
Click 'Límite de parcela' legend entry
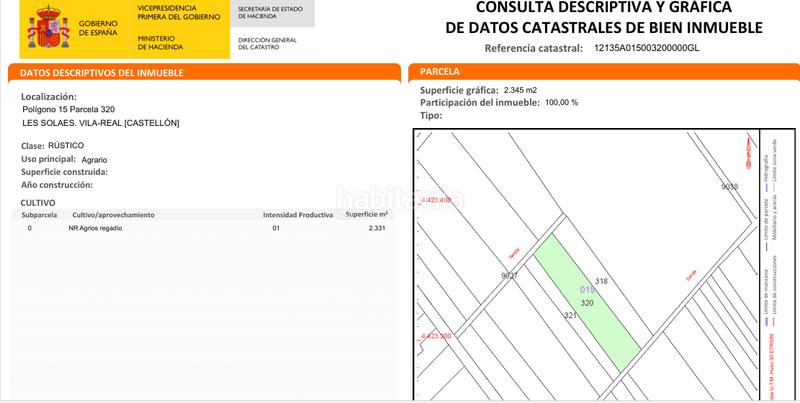click(765, 219)
